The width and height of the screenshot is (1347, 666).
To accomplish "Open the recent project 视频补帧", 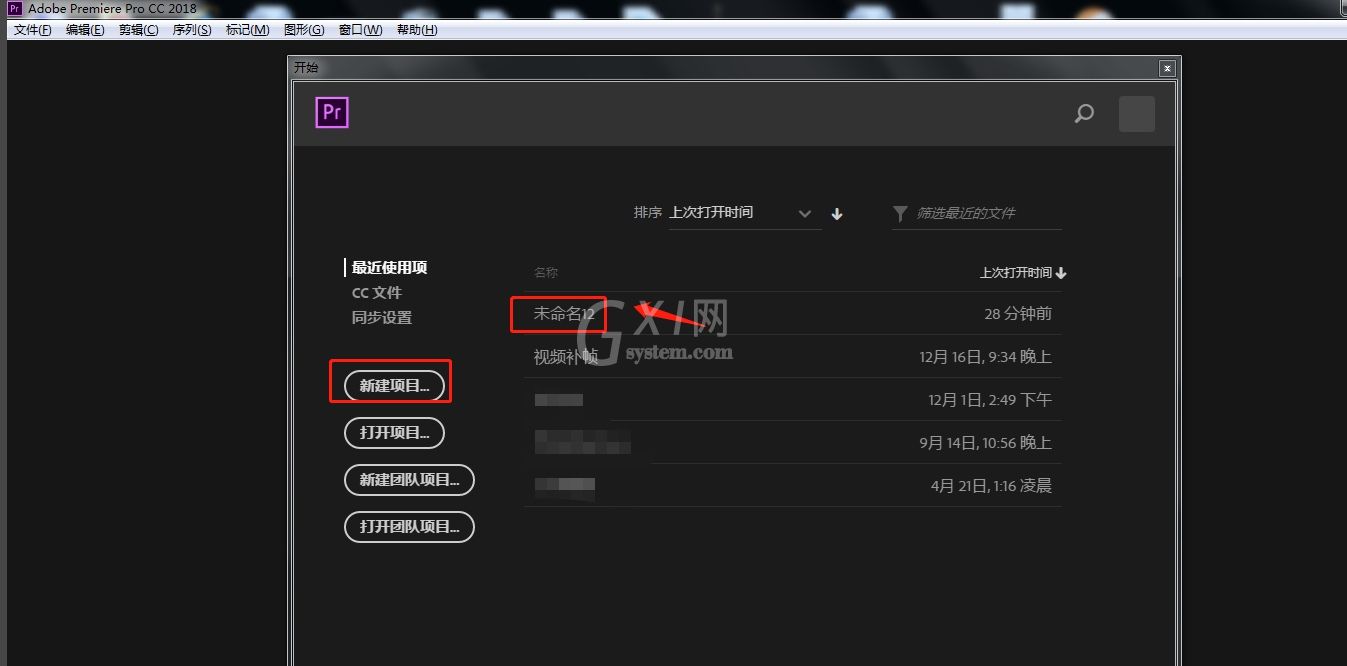I will [x=566, y=357].
